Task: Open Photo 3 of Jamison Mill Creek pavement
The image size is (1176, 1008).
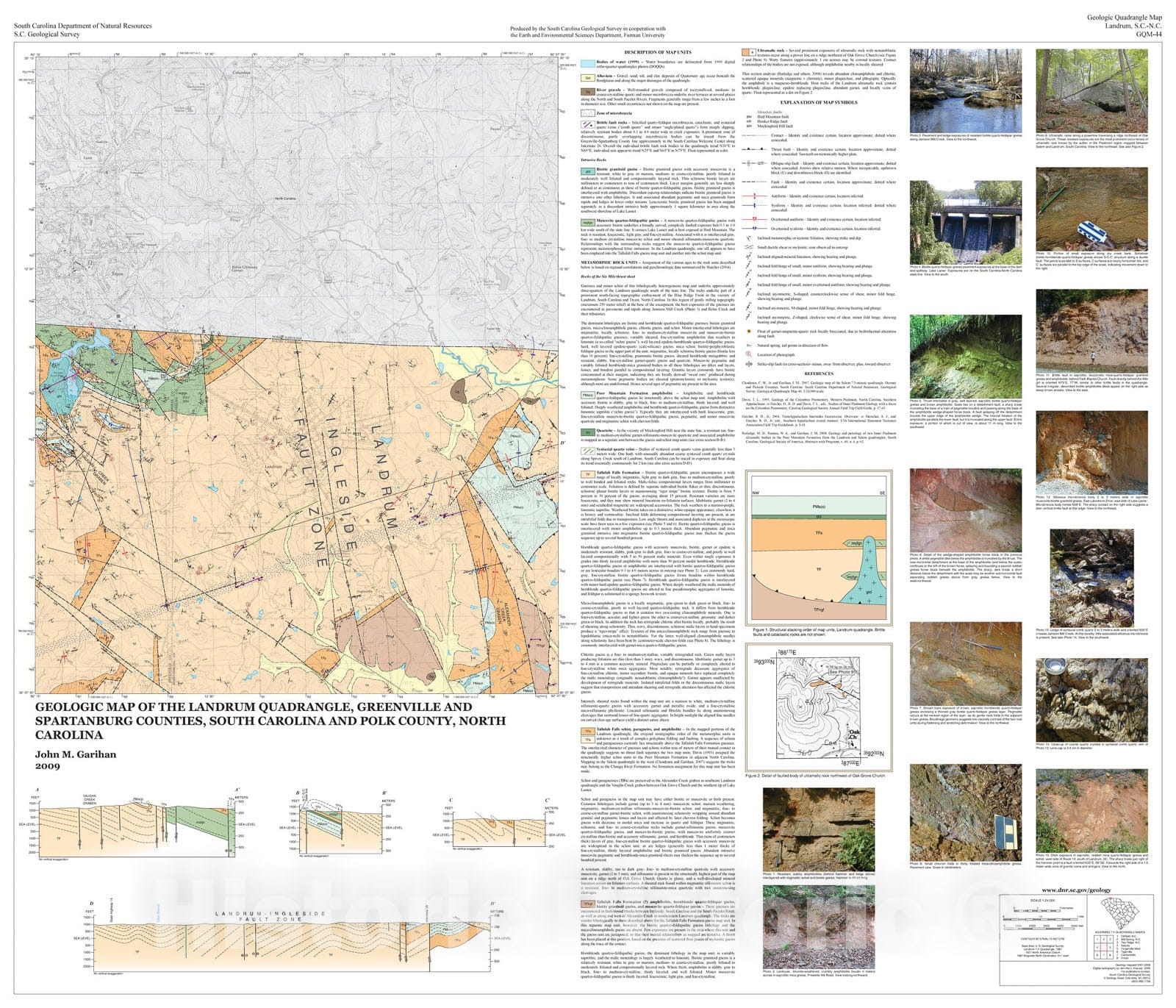Action: click(x=966, y=91)
